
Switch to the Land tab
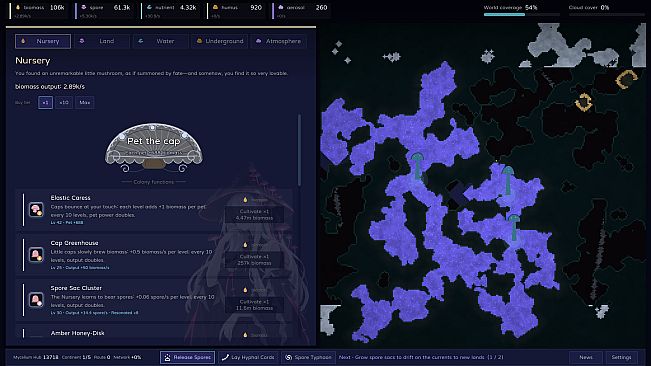(102, 41)
